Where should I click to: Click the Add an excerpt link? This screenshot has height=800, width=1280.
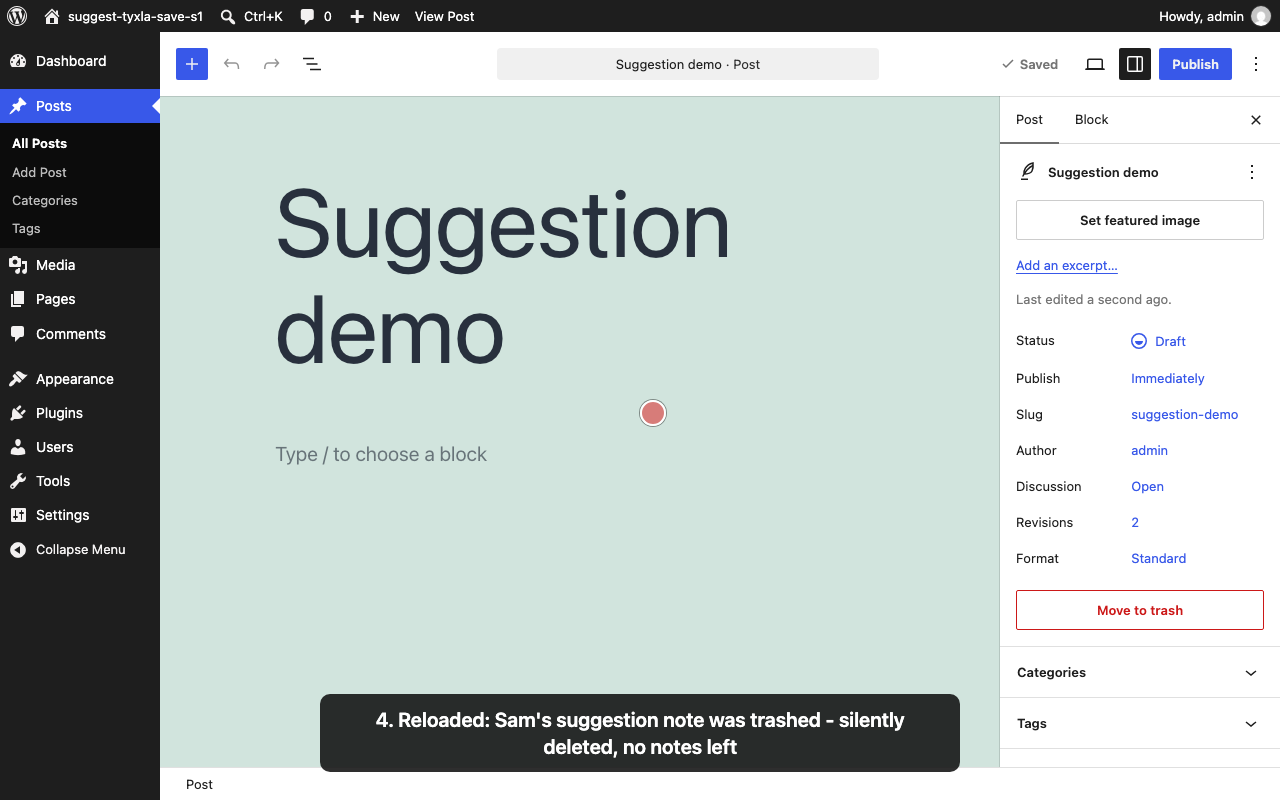coord(1067,265)
